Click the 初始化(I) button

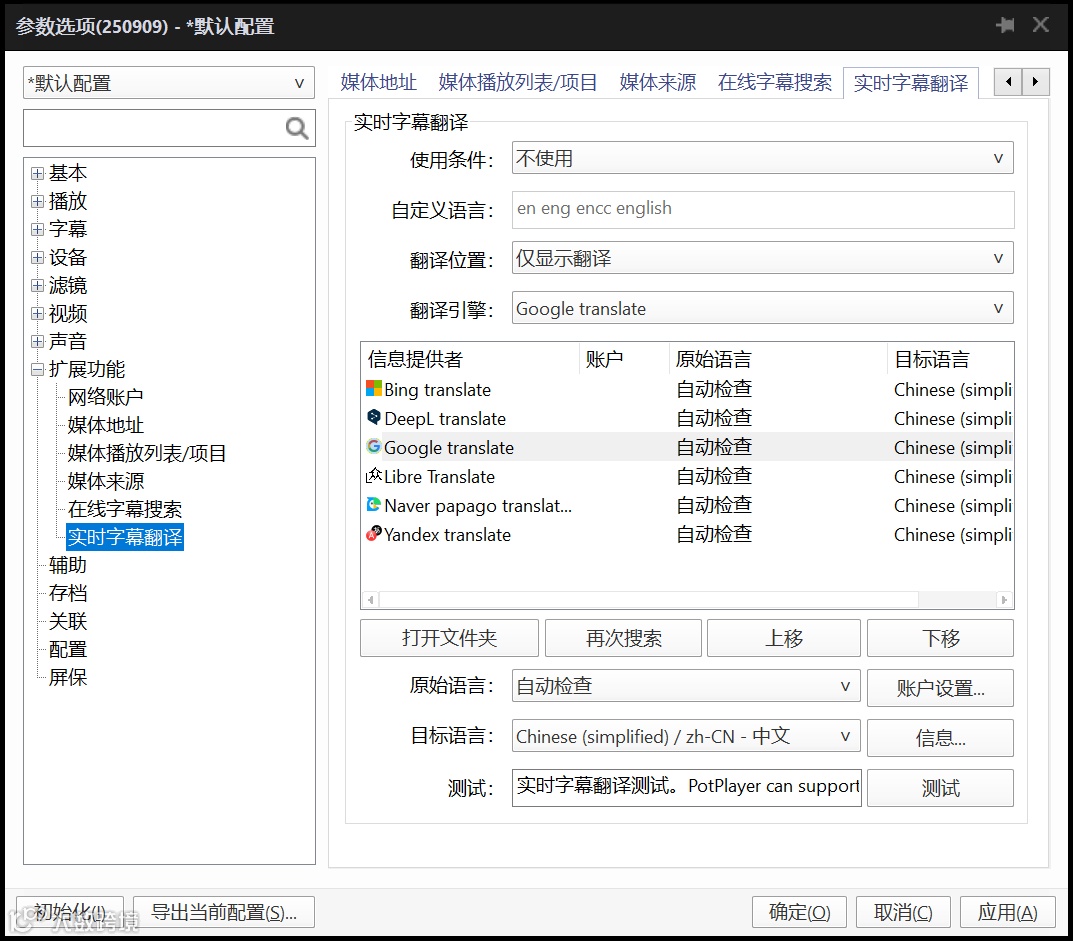pyautogui.click(x=70, y=912)
